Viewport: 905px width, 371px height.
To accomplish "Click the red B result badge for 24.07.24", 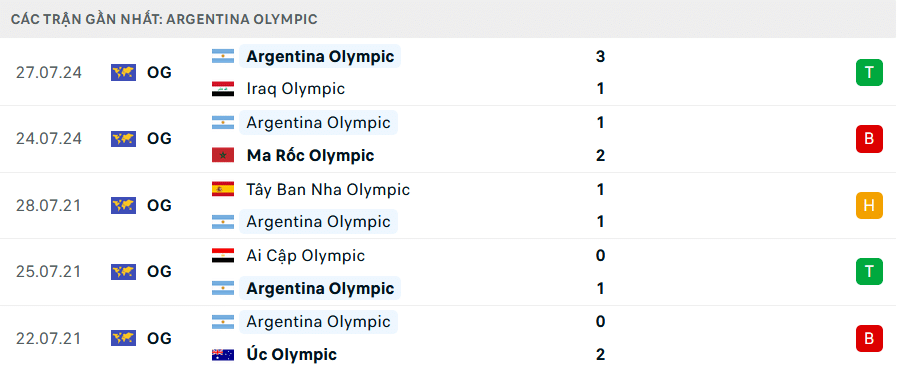I will click(x=869, y=139).
